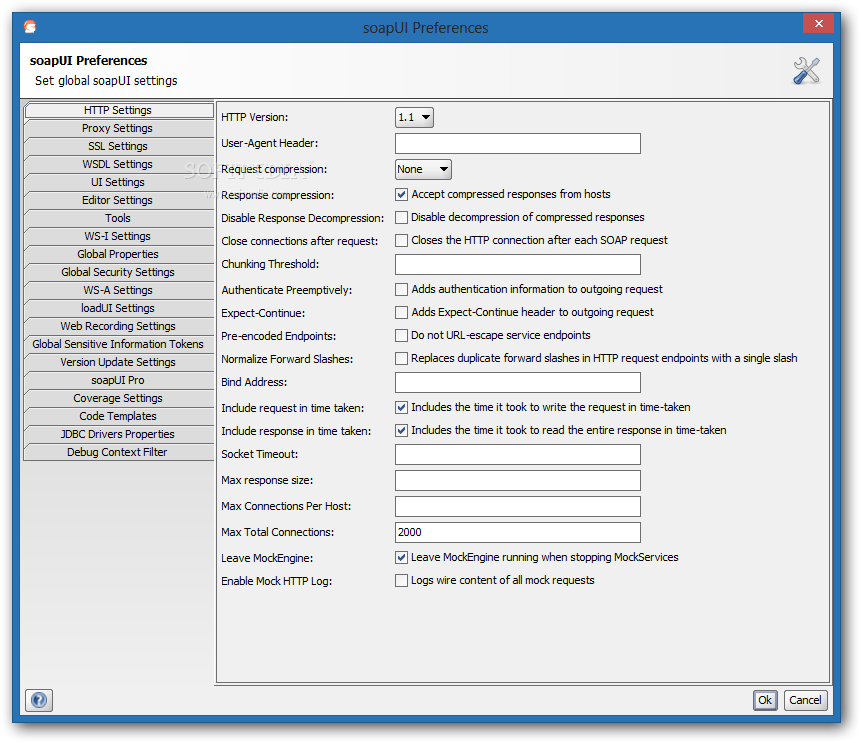Check Closes the HTTP connection after each request
Viewport: 861px width, 743px height.
401,241
